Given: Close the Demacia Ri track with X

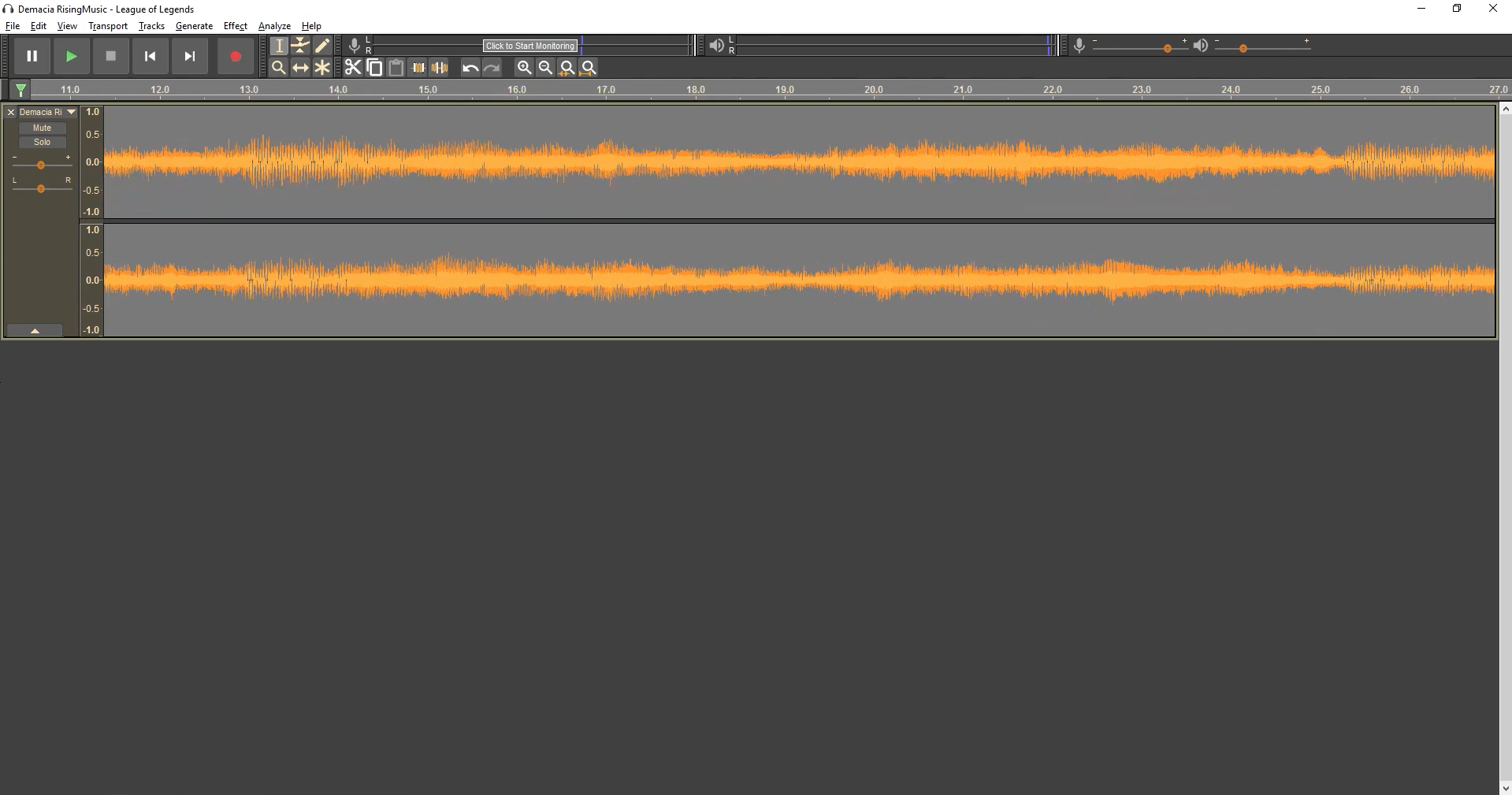Looking at the screenshot, I should (x=11, y=113).
